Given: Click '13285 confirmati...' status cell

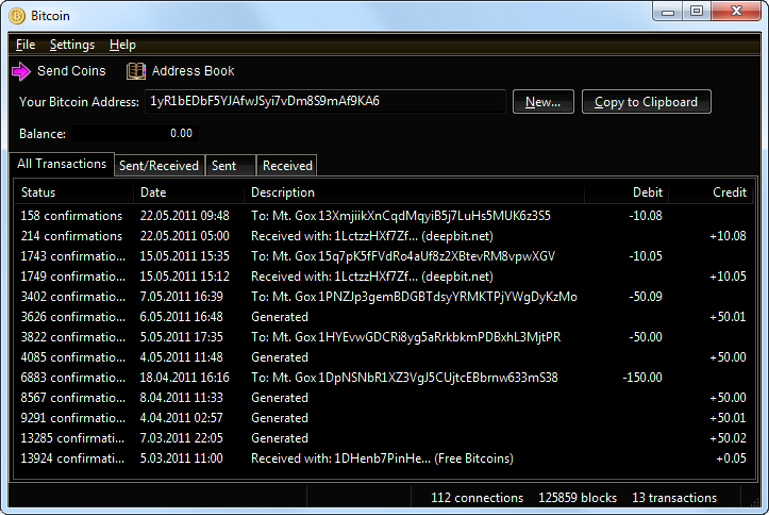Looking at the screenshot, I should click(x=73, y=438).
